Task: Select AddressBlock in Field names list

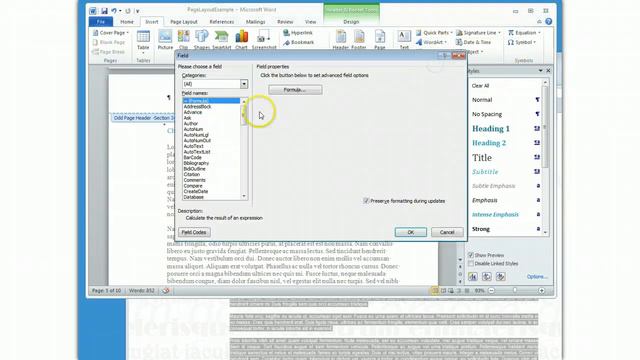Action: (x=198, y=107)
